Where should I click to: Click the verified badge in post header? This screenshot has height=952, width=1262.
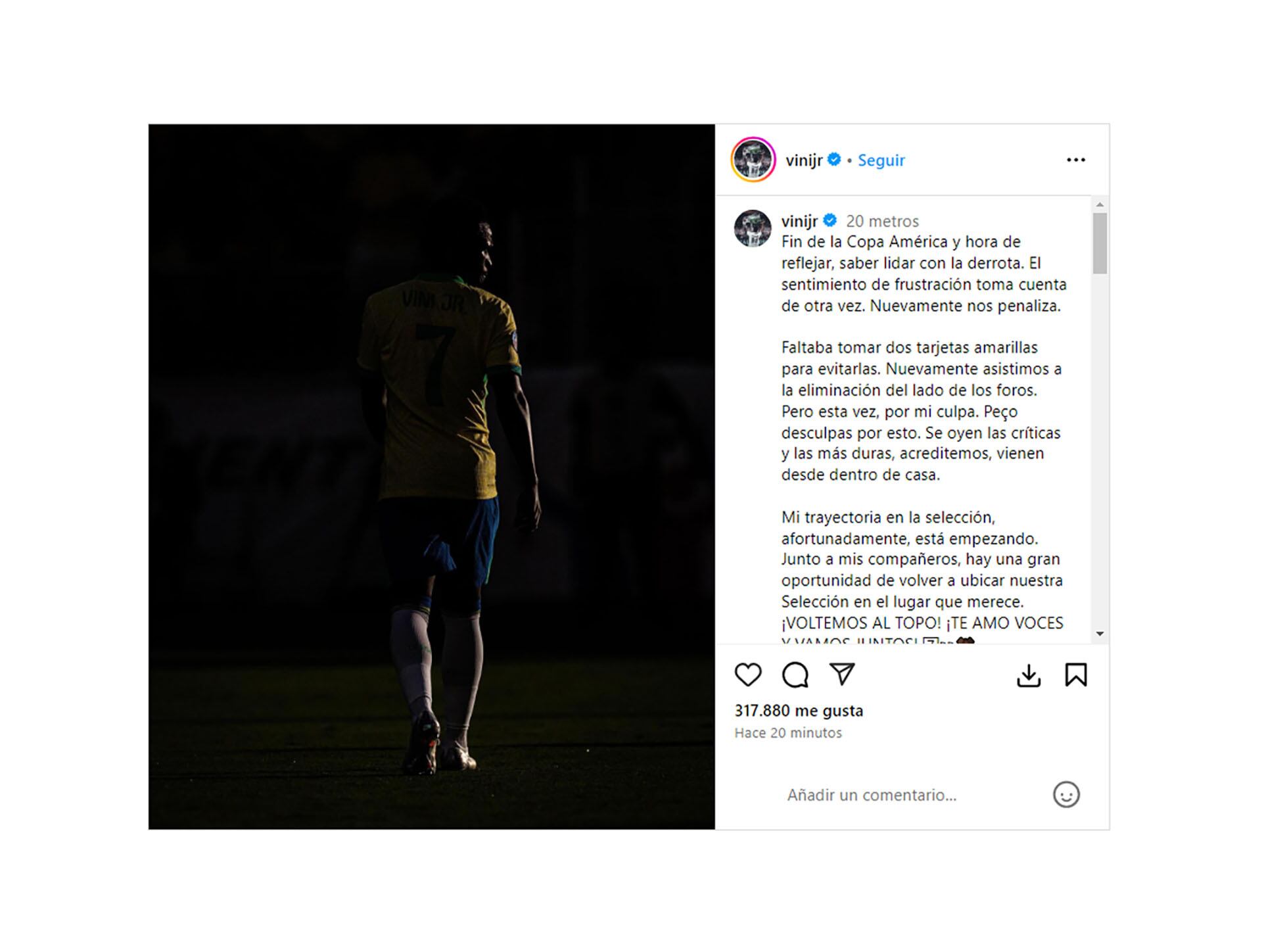[834, 159]
